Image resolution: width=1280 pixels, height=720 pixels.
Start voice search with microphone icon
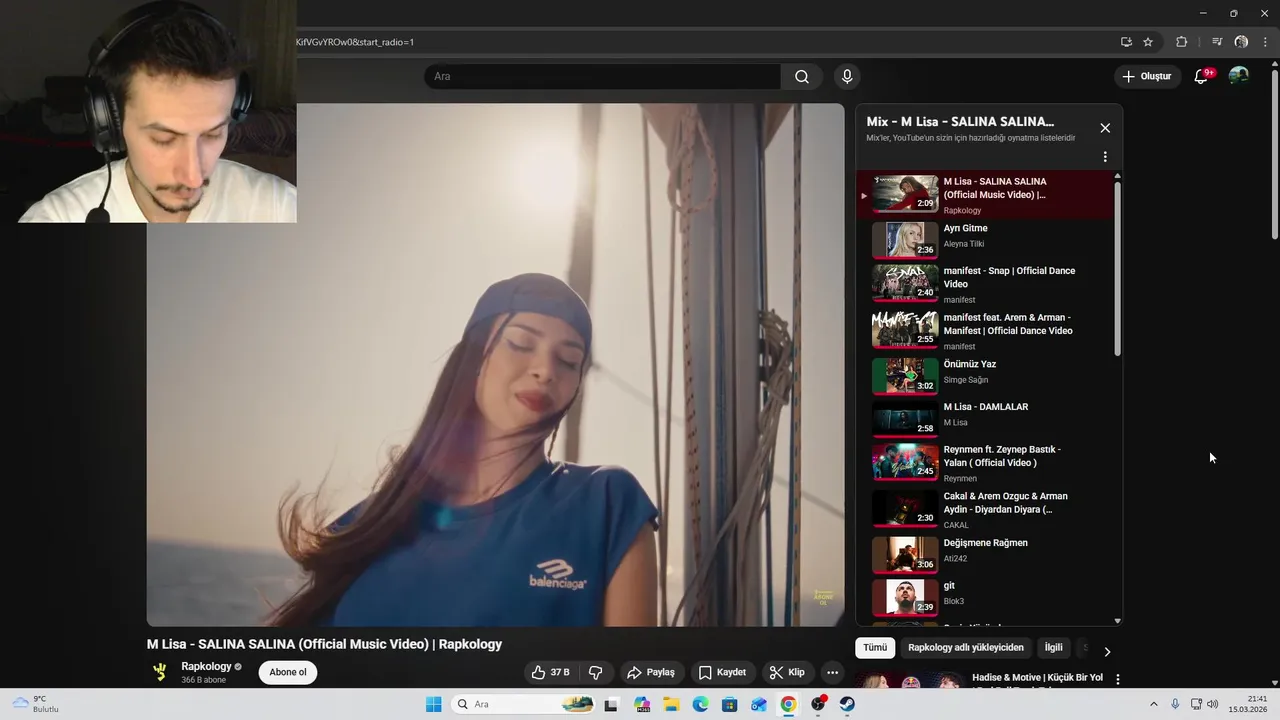point(847,77)
